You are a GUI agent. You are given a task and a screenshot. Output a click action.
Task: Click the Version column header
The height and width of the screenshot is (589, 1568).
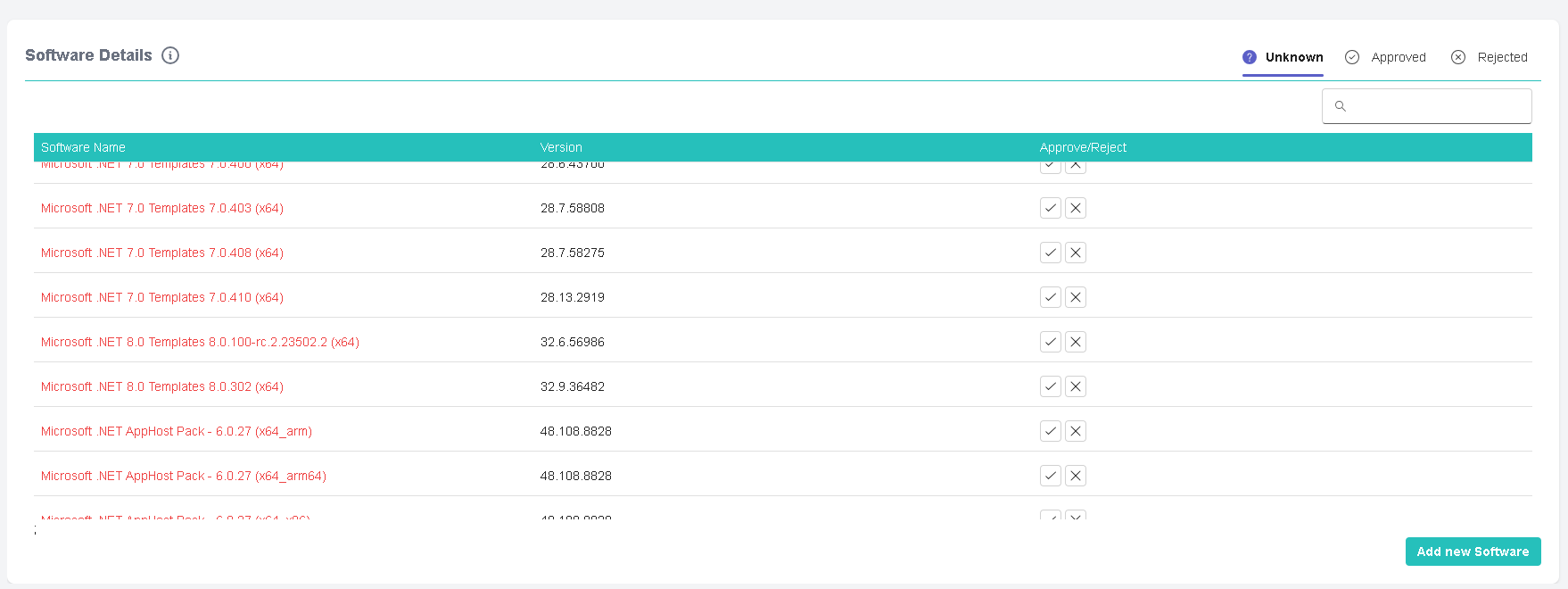[x=561, y=147]
